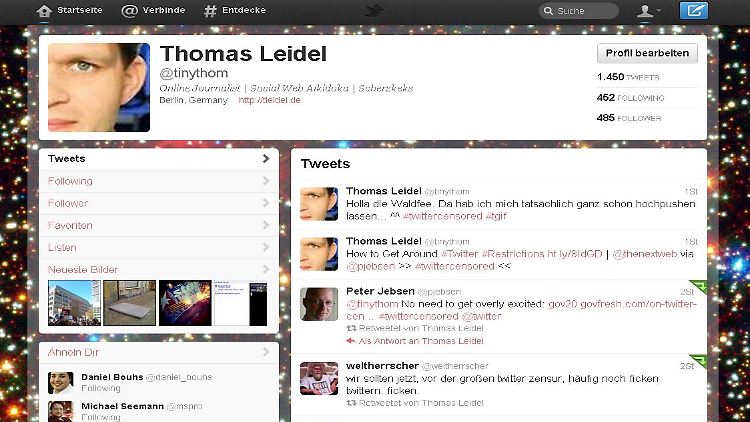Open the first Neueste Bilder thumbnail
This screenshot has width=750, height=422.
[x=74, y=303]
